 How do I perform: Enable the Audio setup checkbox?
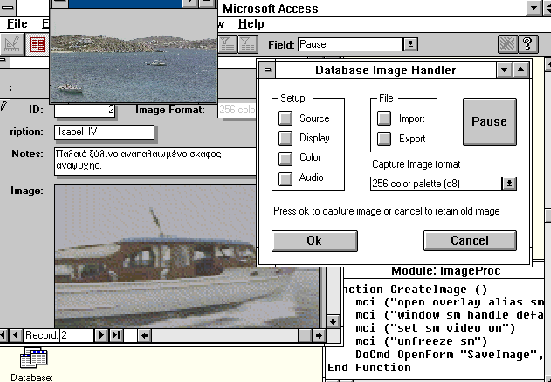(285, 179)
